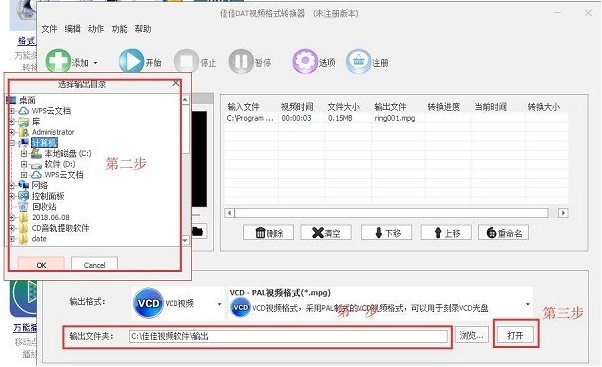The height and width of the screenshot is (367, 602).
Task: Click the 输入文件 column header
Action: [x=243, y=107]
